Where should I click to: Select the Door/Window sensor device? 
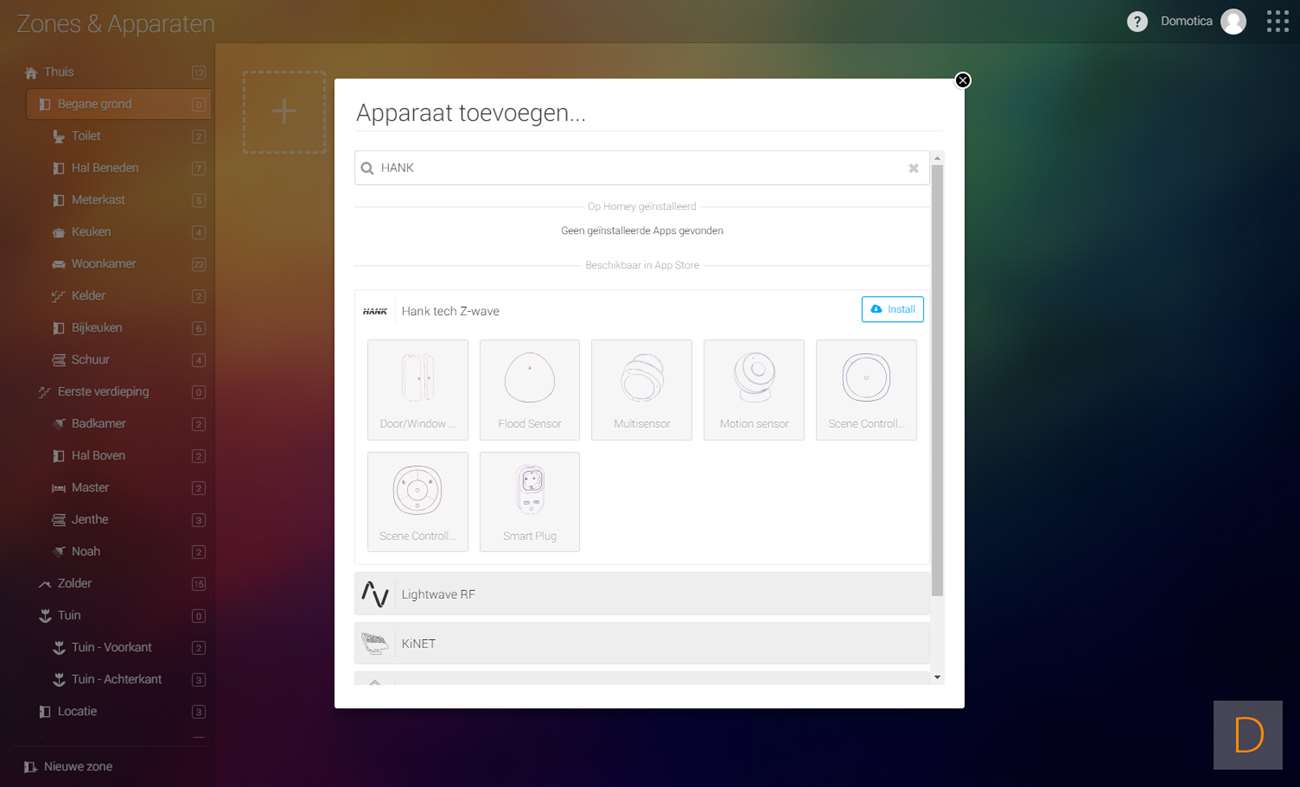pos(418,390)
